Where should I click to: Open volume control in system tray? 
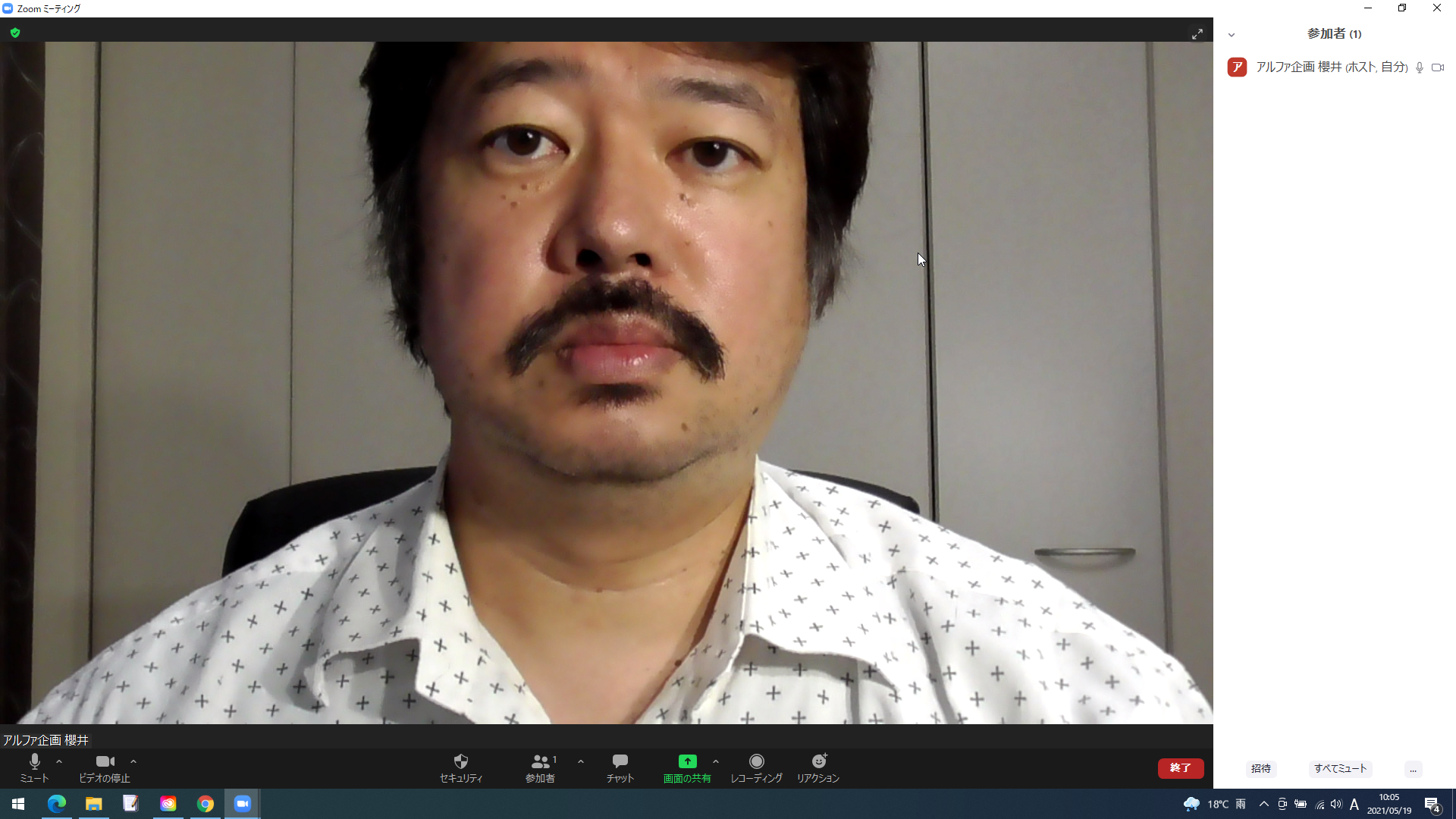click(1336, 804)
